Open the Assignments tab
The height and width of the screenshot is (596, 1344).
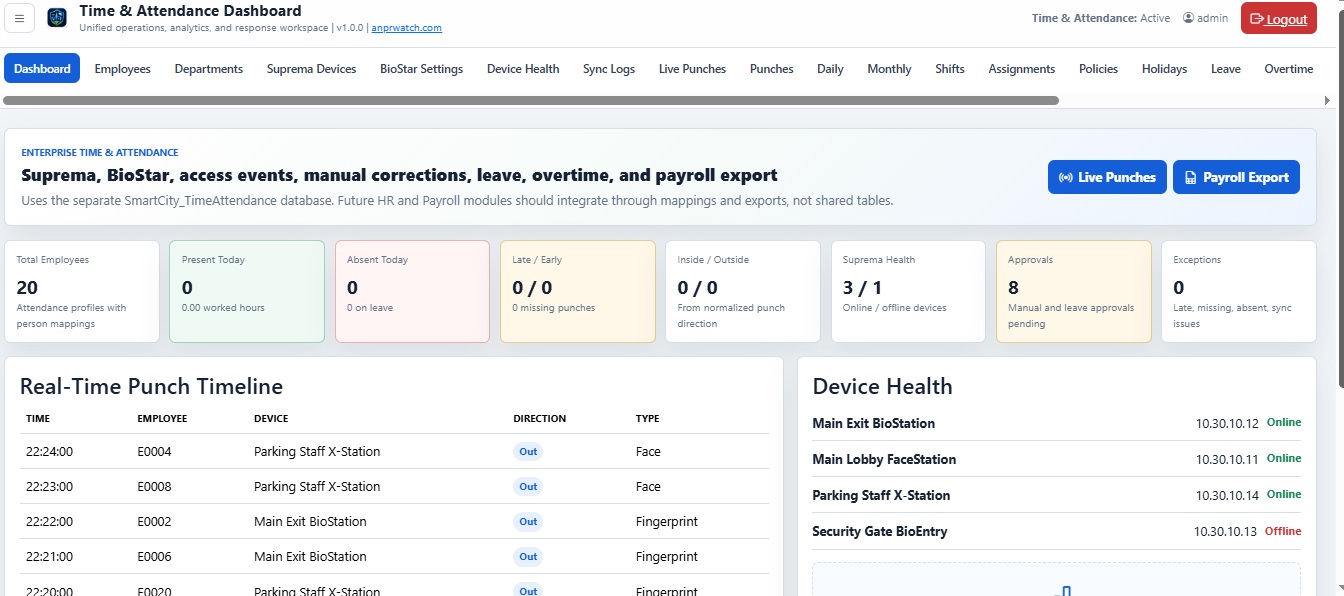click(1022, 69)
